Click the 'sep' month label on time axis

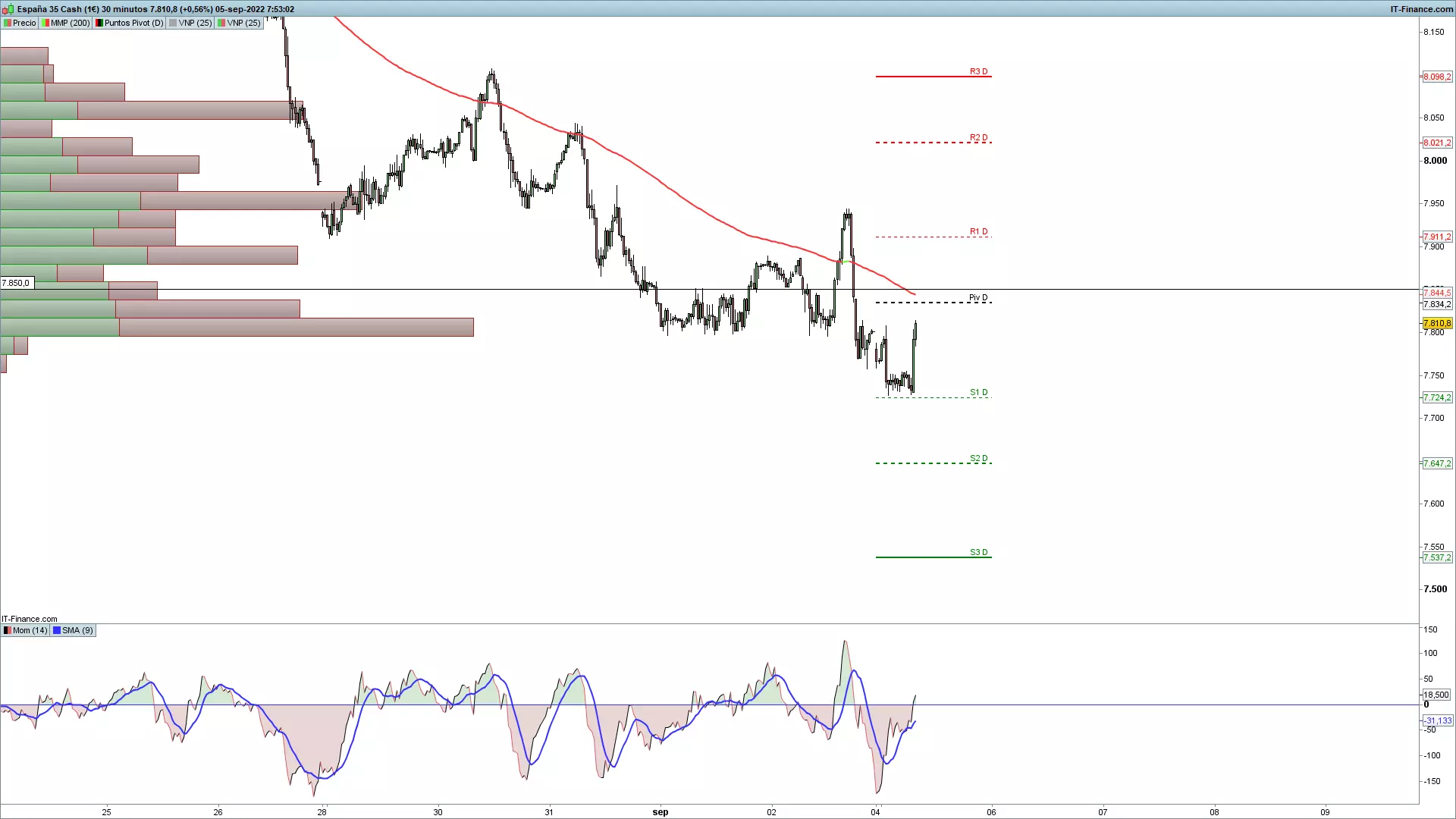point(661,812)
